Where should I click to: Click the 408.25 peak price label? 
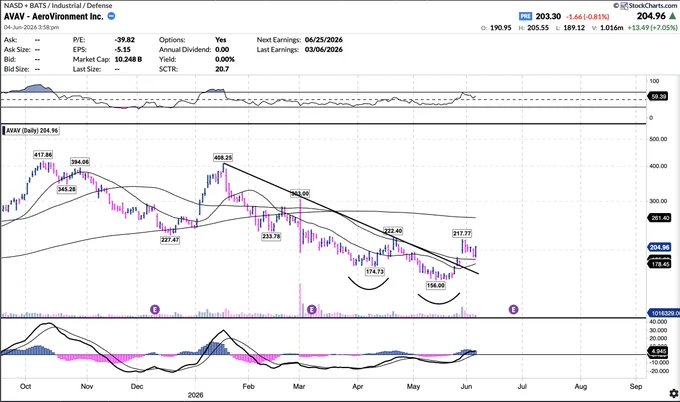(223, 157)
